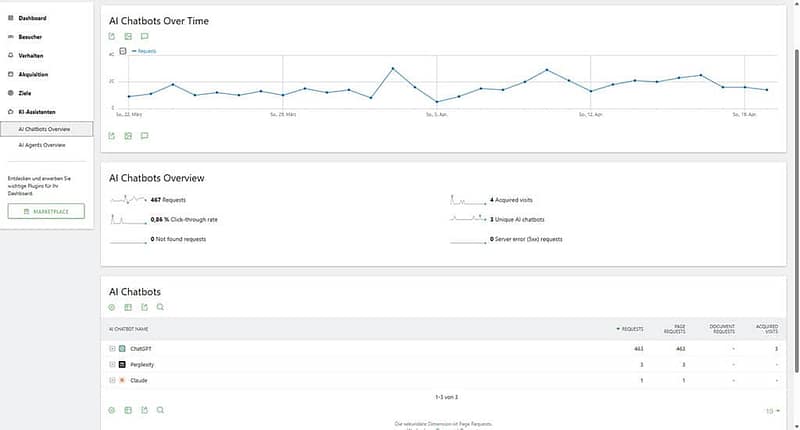Select AI Chatbots Overview submenu item
The image size is (800, 430).
46,129
